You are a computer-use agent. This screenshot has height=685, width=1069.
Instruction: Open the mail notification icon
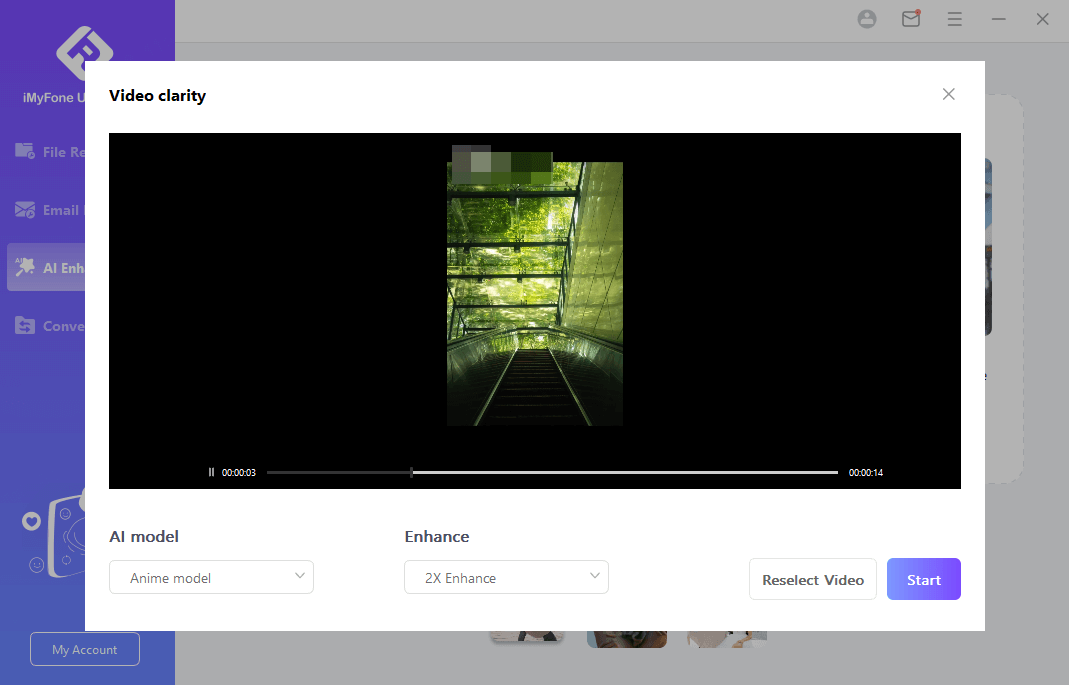tap(910, 19)
